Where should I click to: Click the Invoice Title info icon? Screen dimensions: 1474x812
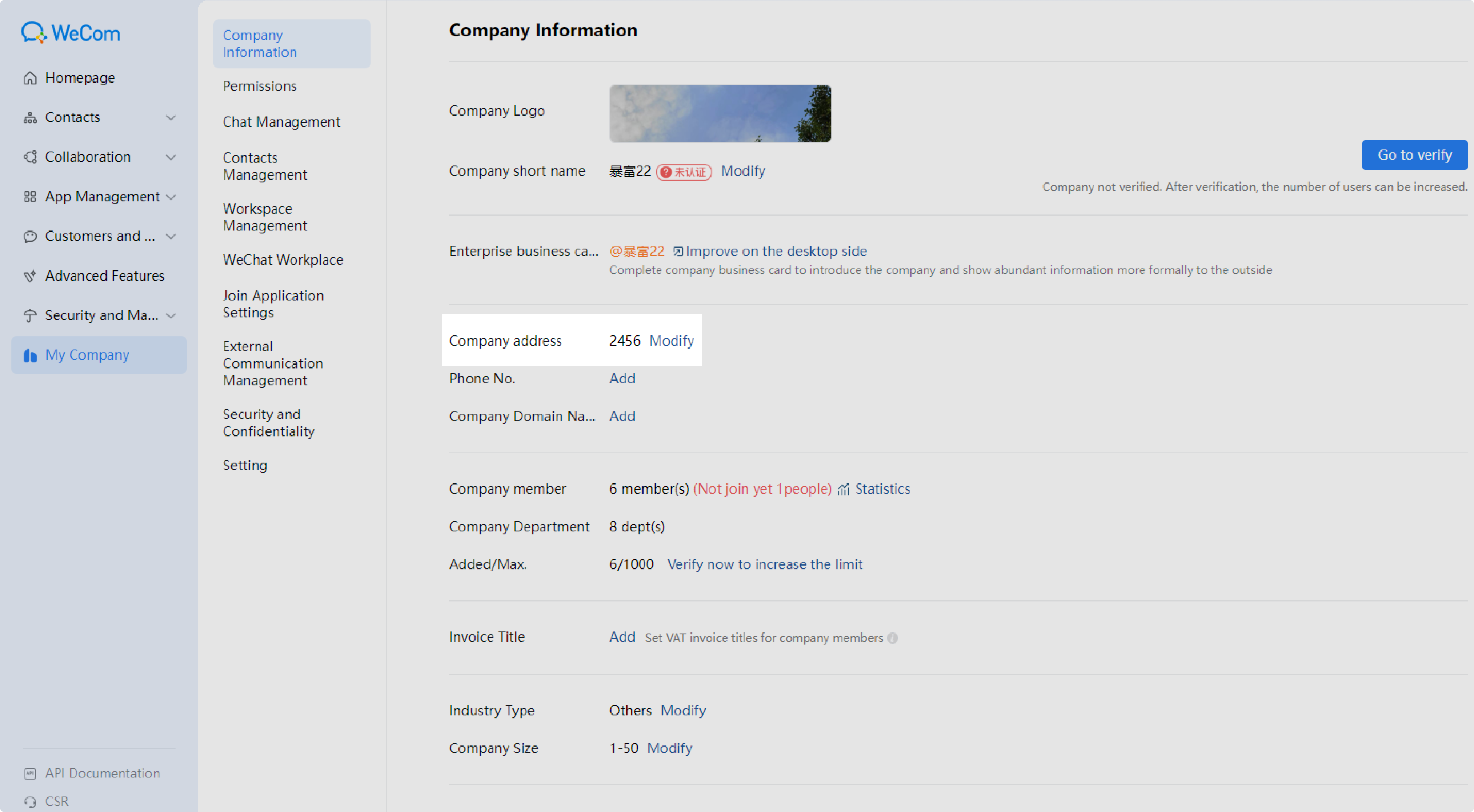(892, 638)
